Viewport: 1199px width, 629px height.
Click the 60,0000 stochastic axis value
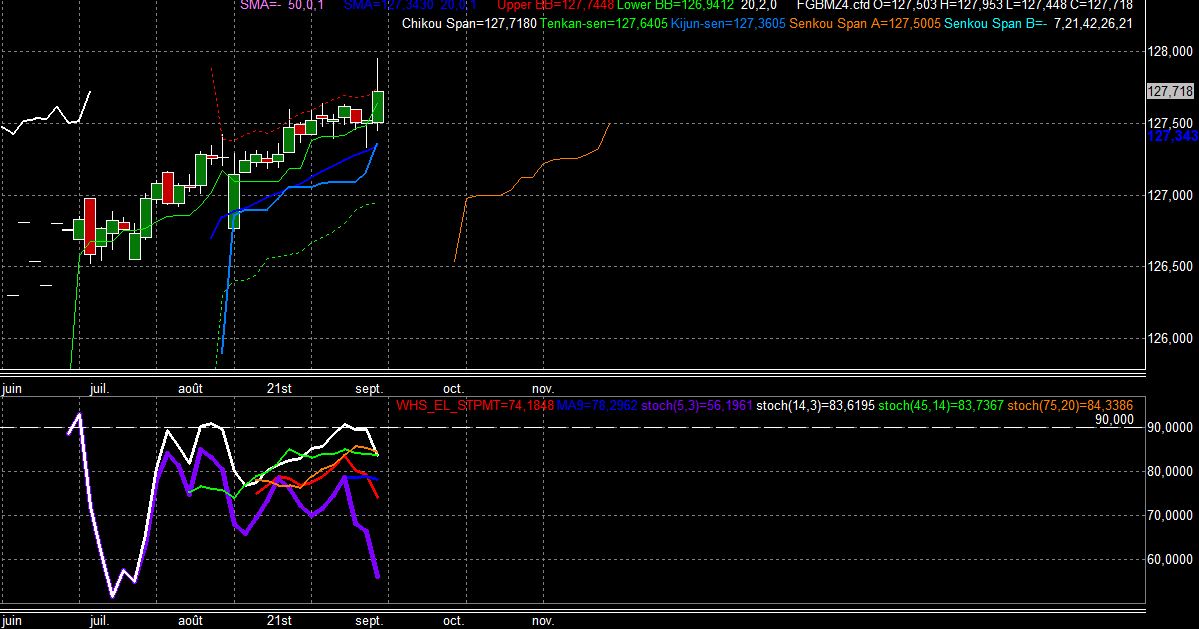[1170, 559]
